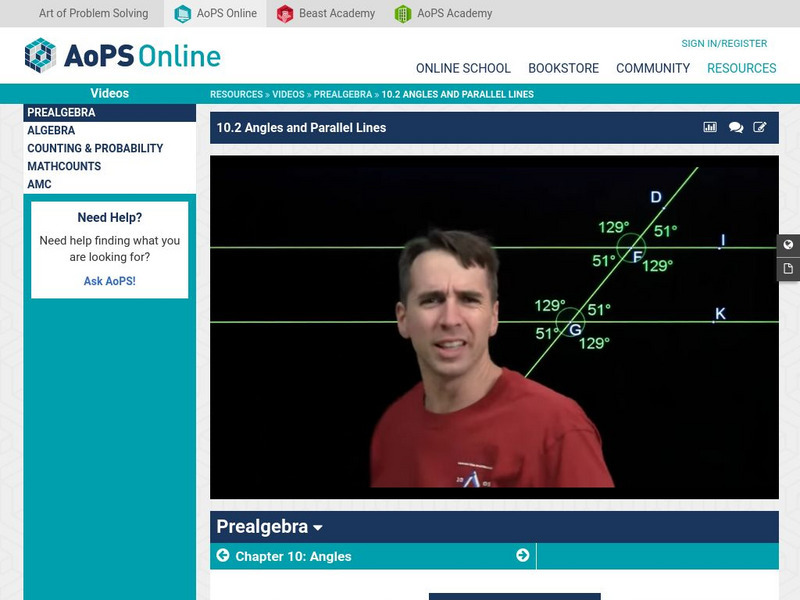Click the clock icon on right side panel
Viewport: 800px width, 600px height.
(x=789, y=245)
